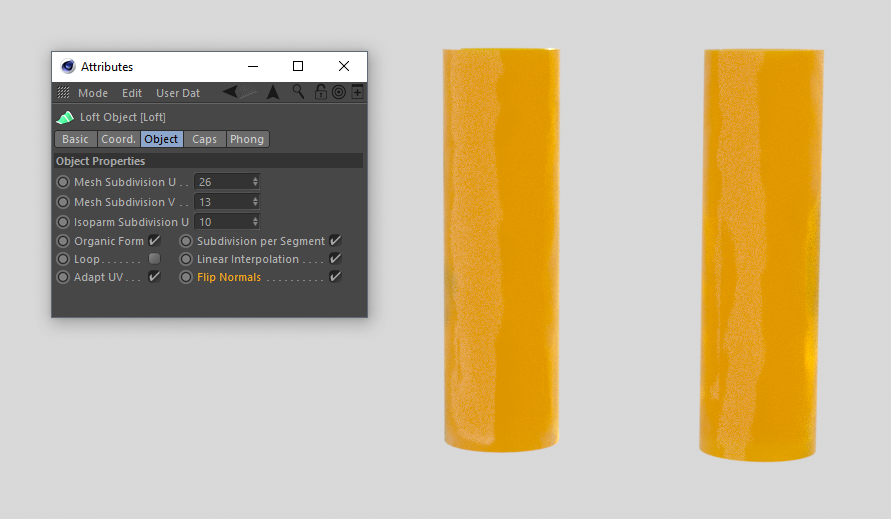
Task: Toggle Linear Interpolation checkbox
Action: click(335, 258)
